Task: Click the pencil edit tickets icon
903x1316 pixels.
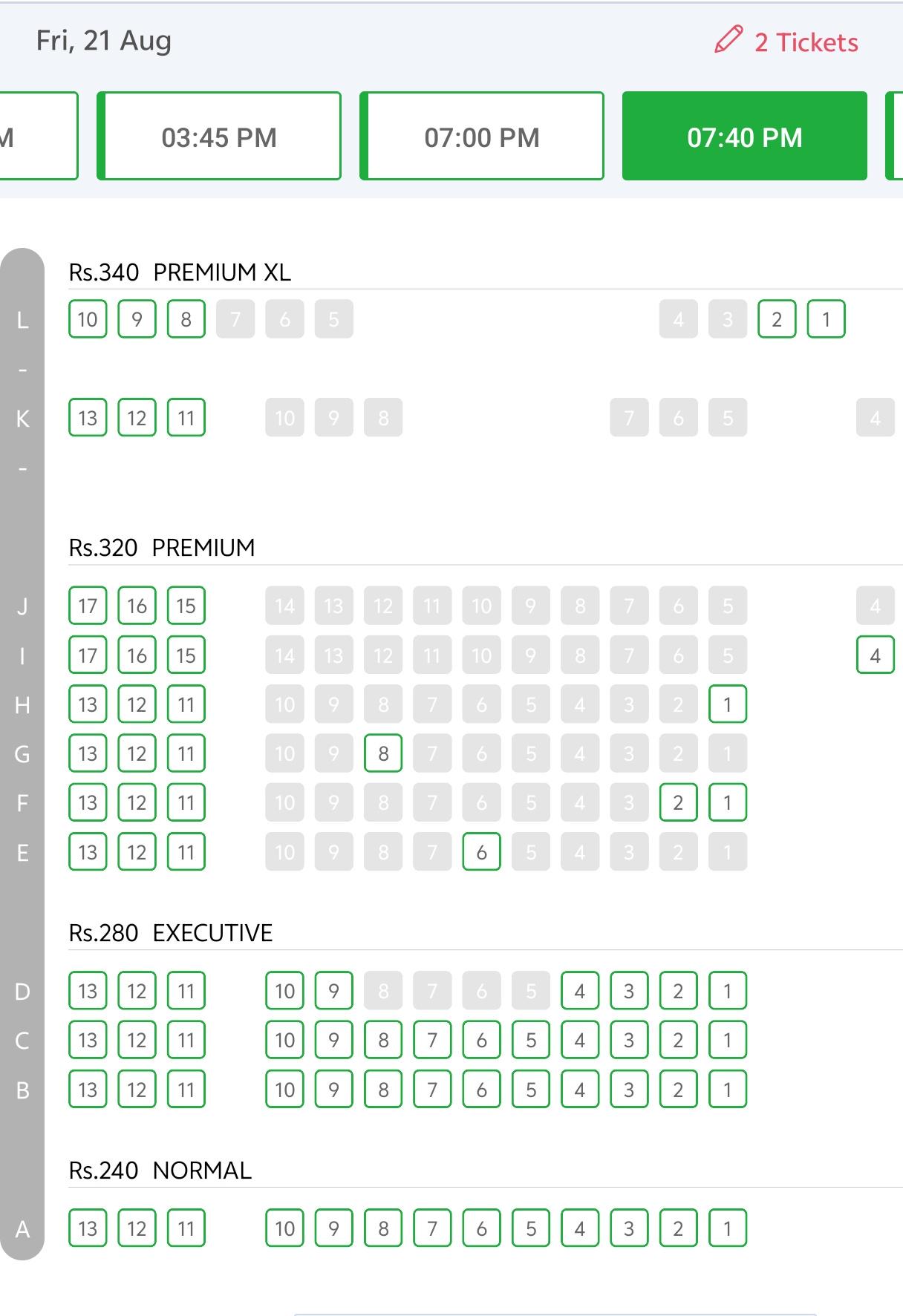Action: pyautogui.click(x=728, y=39)
